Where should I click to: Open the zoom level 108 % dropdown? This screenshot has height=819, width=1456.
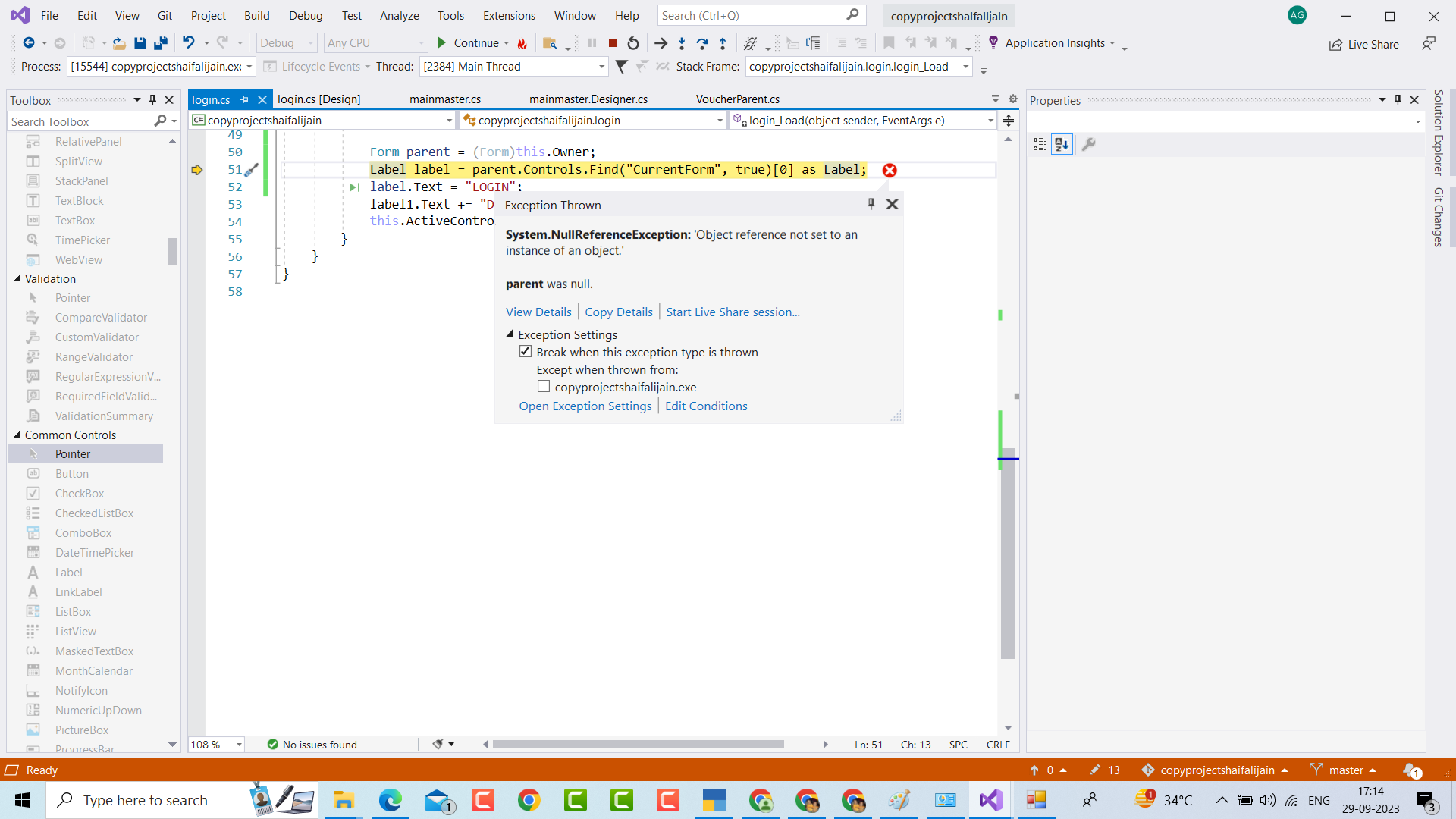click(x=239, y=745)
